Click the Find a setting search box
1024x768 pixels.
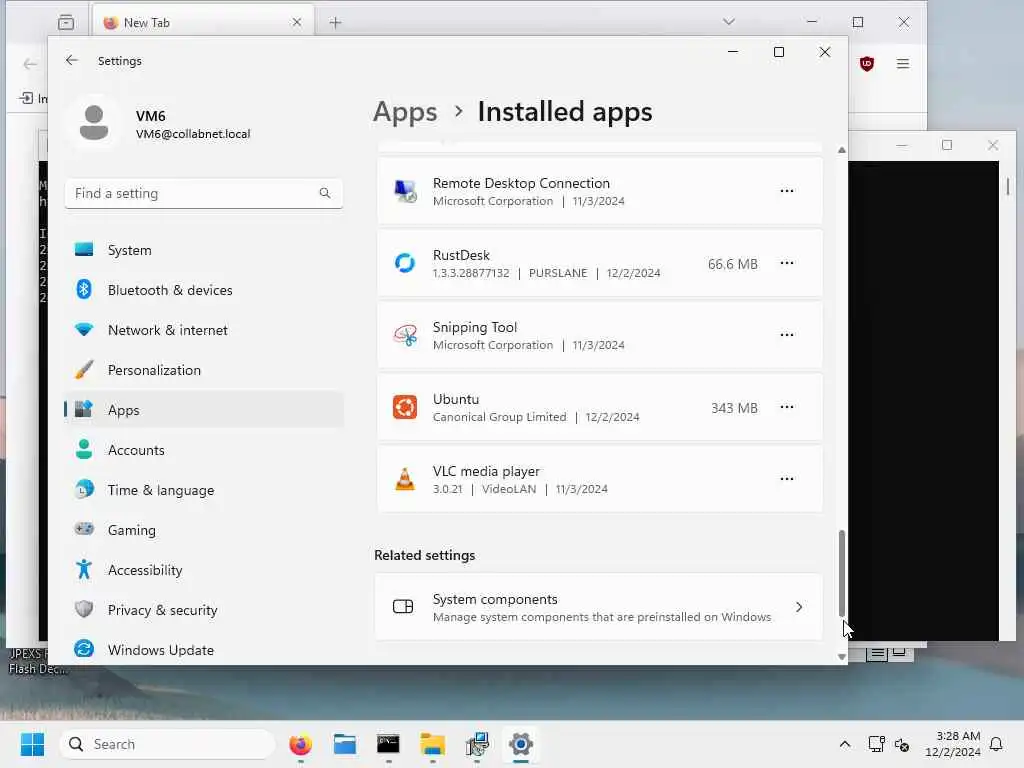click(x=204, y=193)
